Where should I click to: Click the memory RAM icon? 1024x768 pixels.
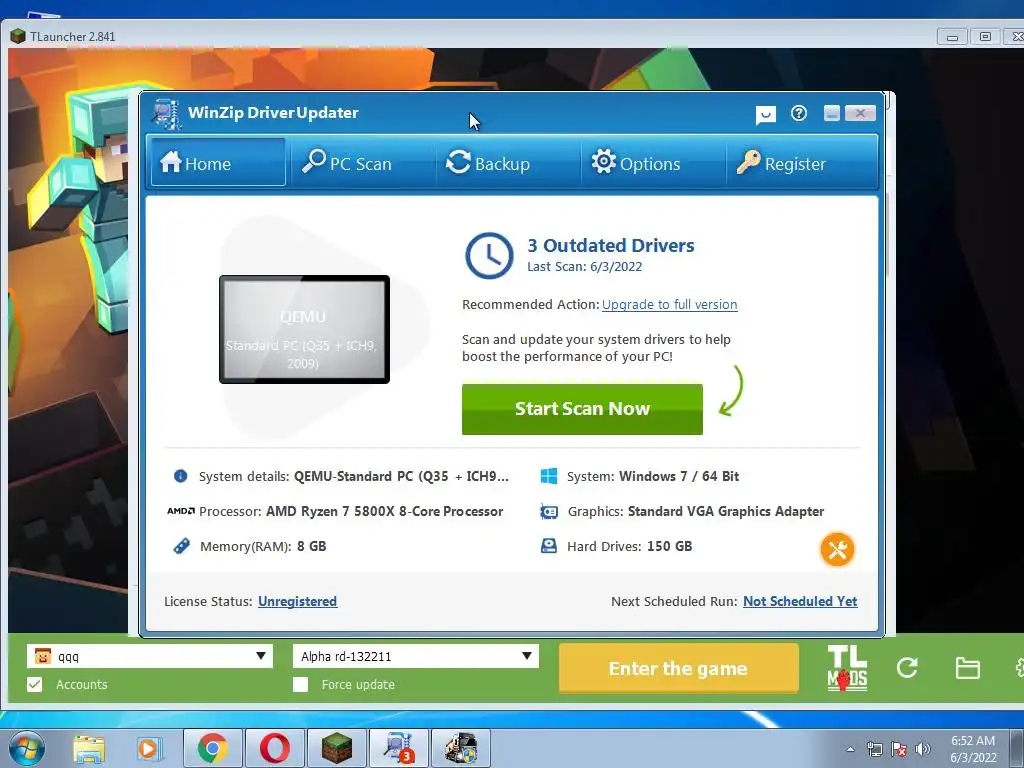tap(181, 546)
